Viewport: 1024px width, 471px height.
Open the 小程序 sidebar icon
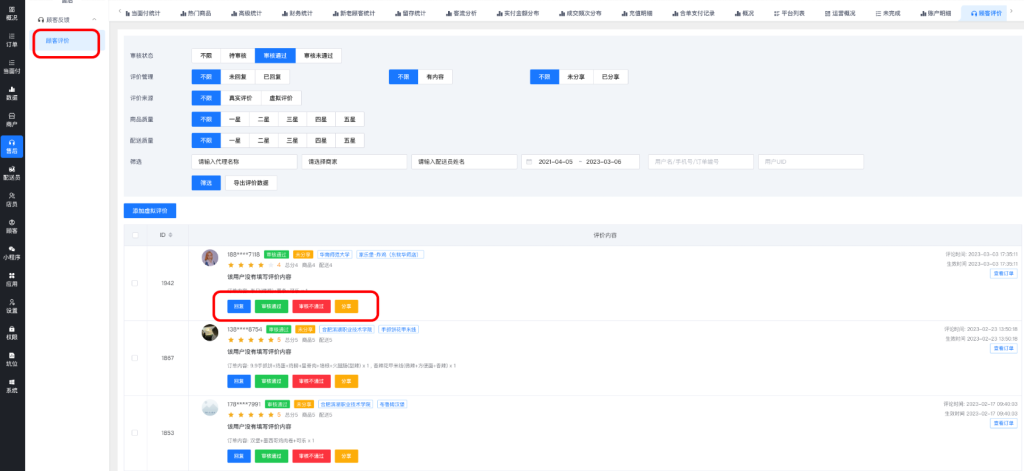coord(12,252)
